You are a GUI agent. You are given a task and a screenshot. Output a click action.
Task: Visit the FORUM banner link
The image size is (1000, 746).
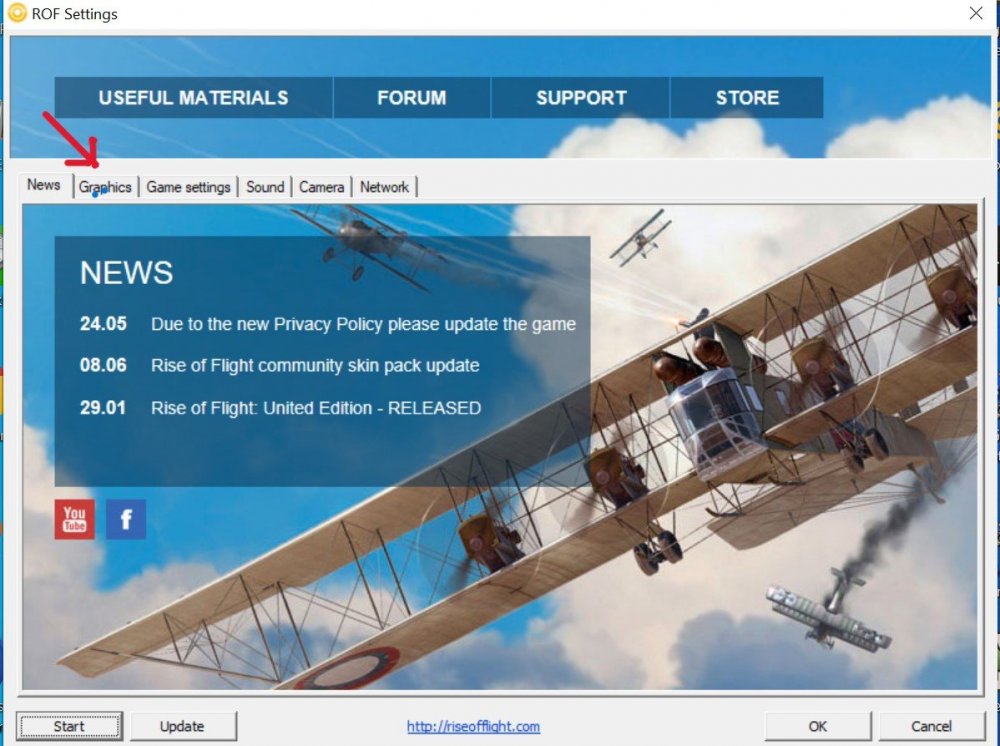click(411, 98)
